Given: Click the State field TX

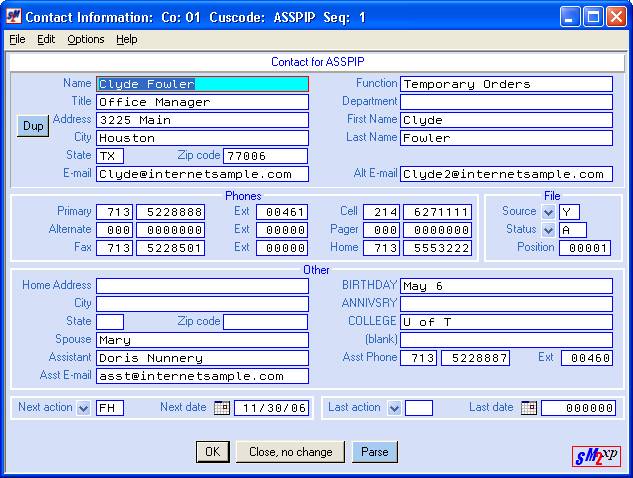Looking at the screenshot, I should coord(110,156).
